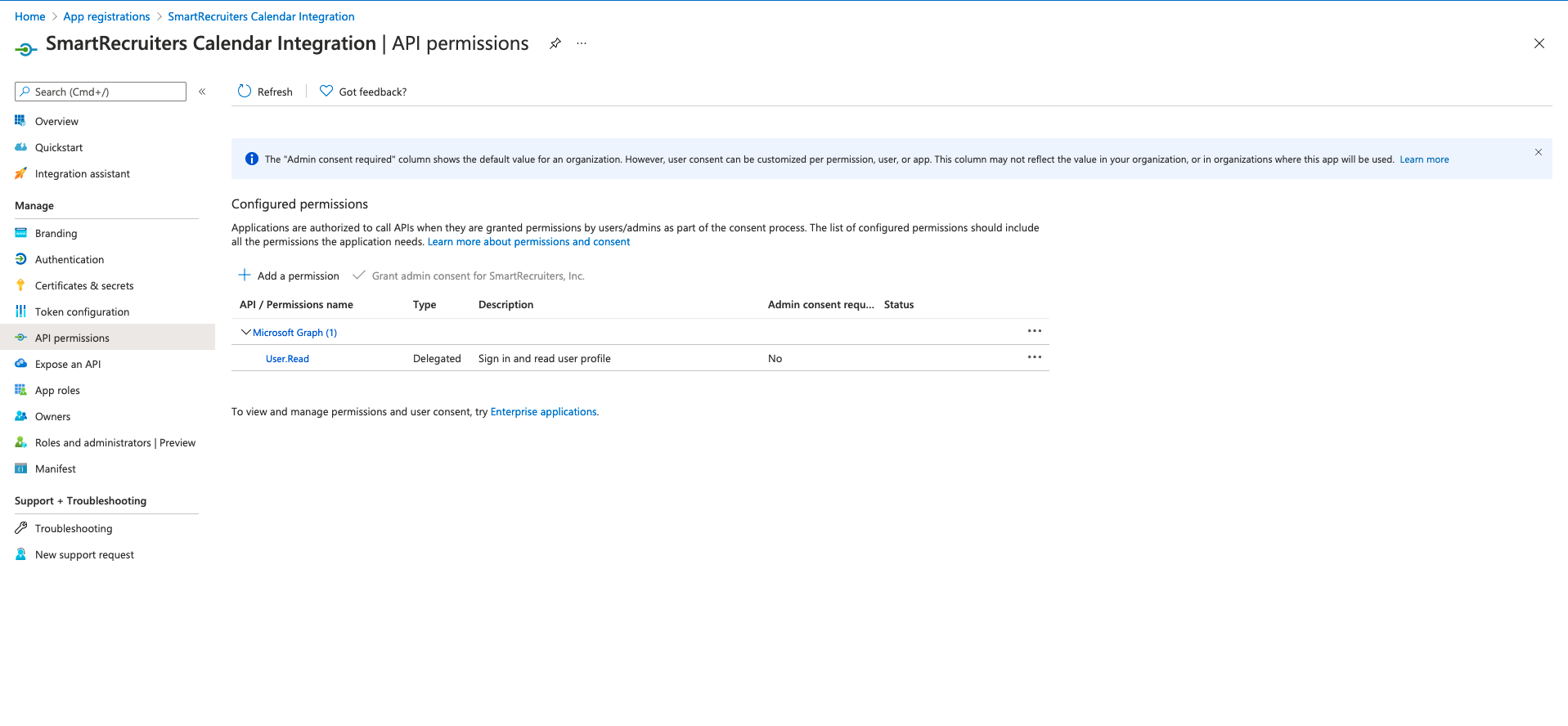Open Overview in the sidebar

coord(56,121)
